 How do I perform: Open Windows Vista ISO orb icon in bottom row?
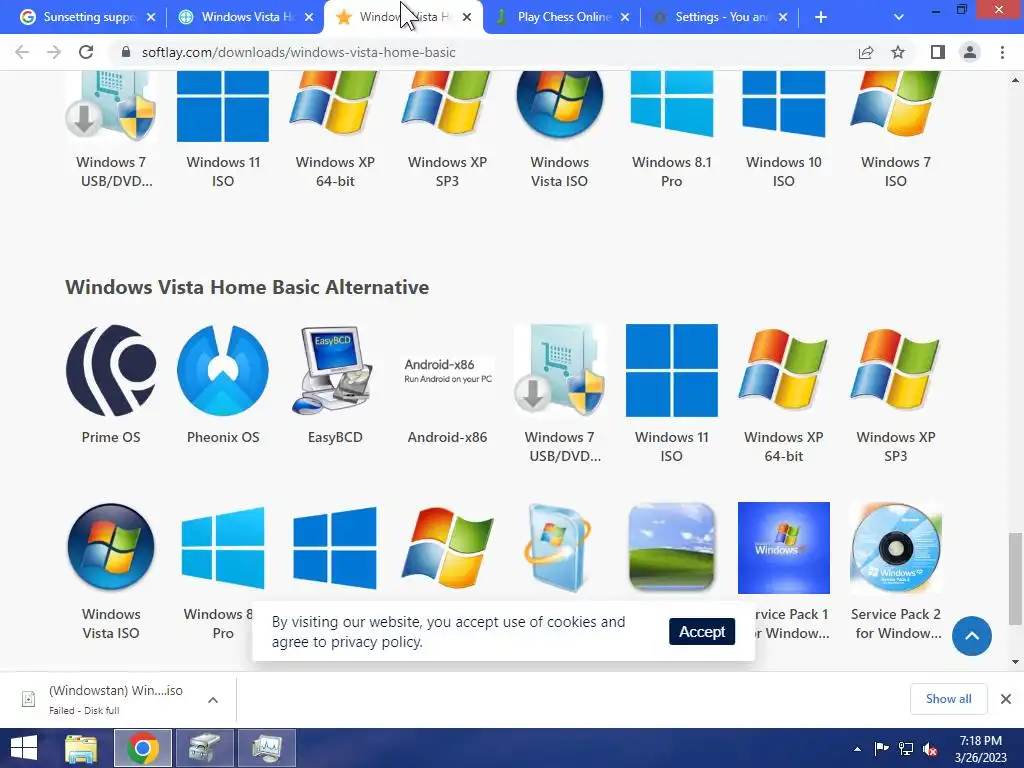tap(111, 547)
